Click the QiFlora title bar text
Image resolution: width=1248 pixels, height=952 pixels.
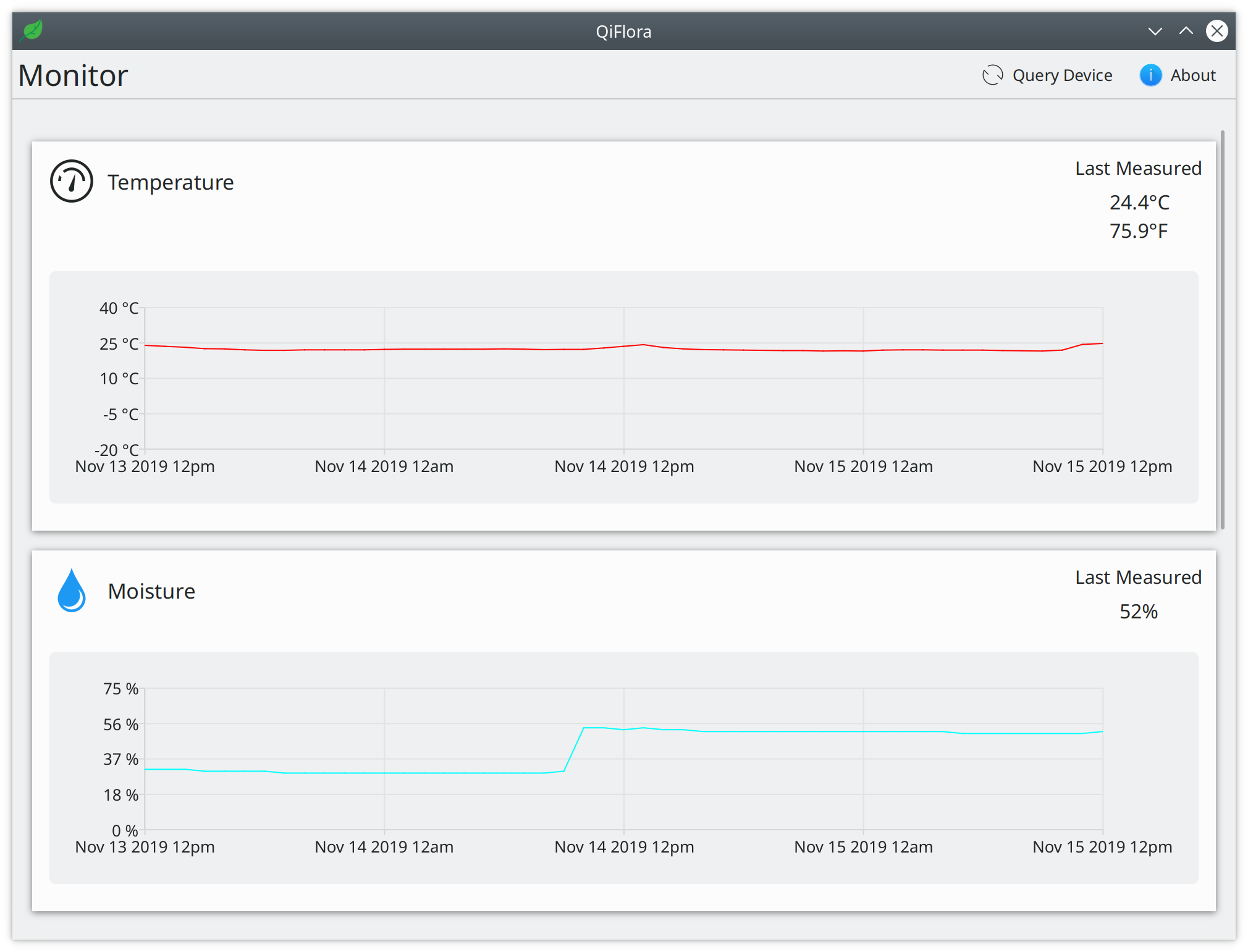point(623,32)
